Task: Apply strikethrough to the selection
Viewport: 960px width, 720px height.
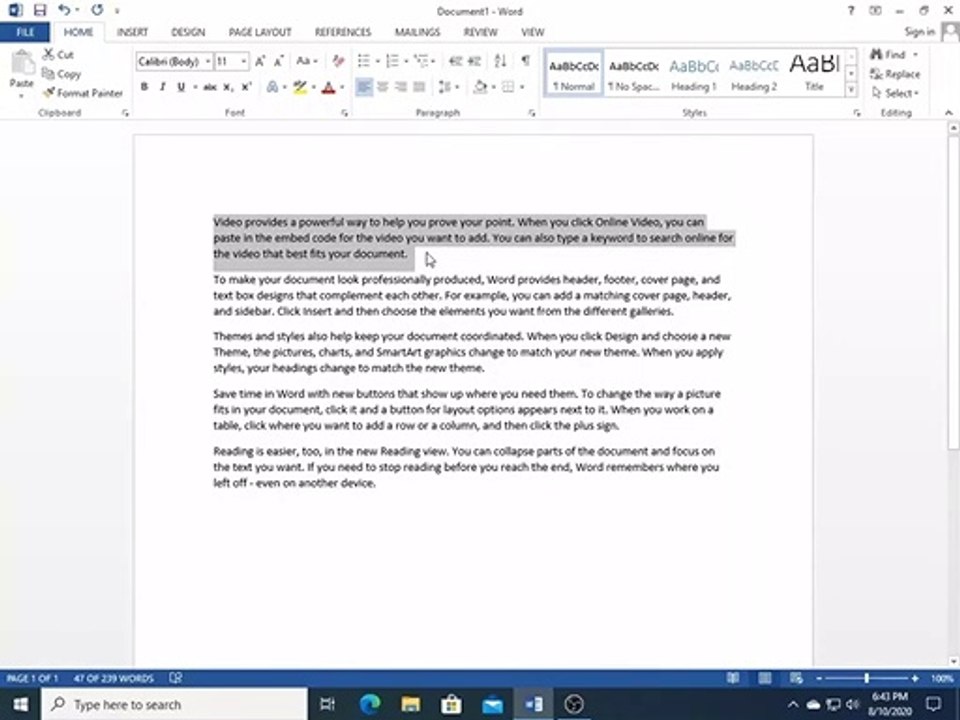Action: (x=210, y=88)
